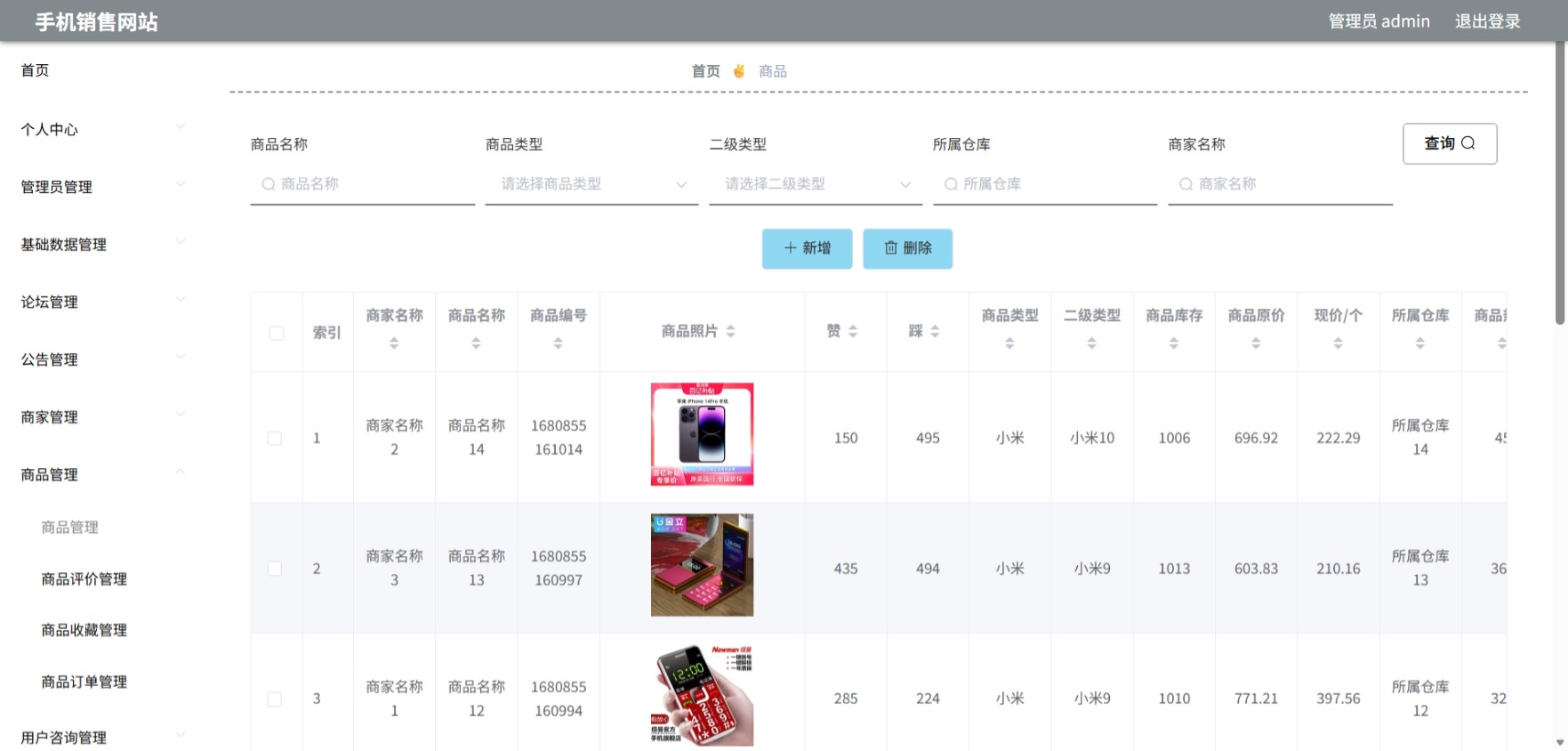Check the checkbox for row 1

click(275, 438)
